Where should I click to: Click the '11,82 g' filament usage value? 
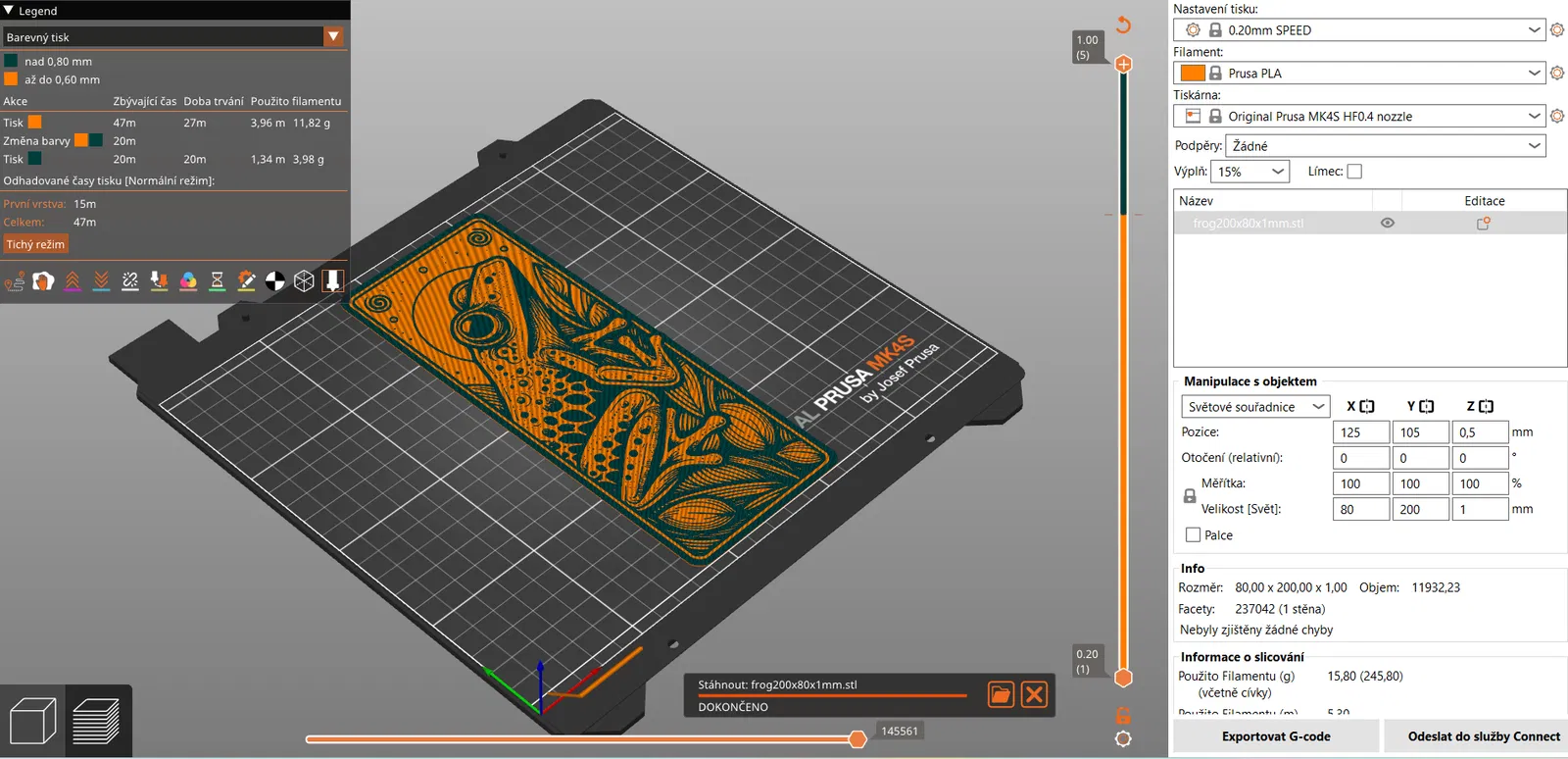(312, 123)
